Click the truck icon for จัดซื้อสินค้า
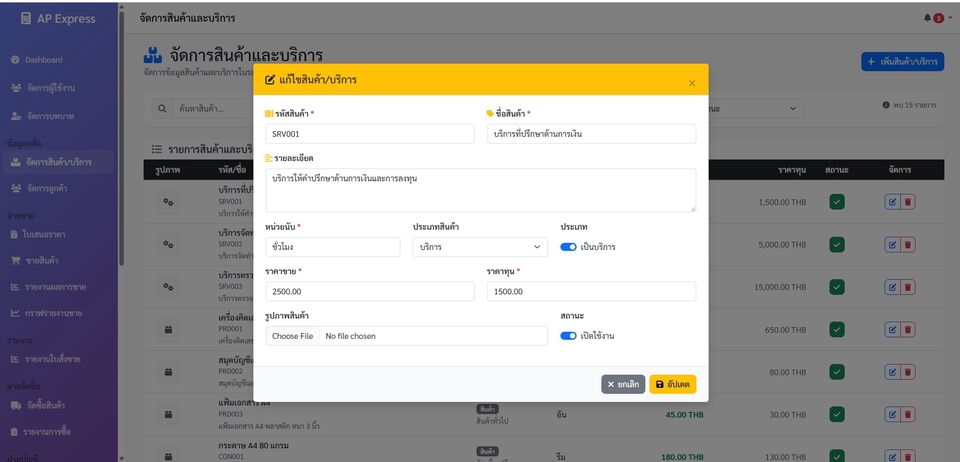The width and height of the screenshot is (960, 462). coord(17,405)
